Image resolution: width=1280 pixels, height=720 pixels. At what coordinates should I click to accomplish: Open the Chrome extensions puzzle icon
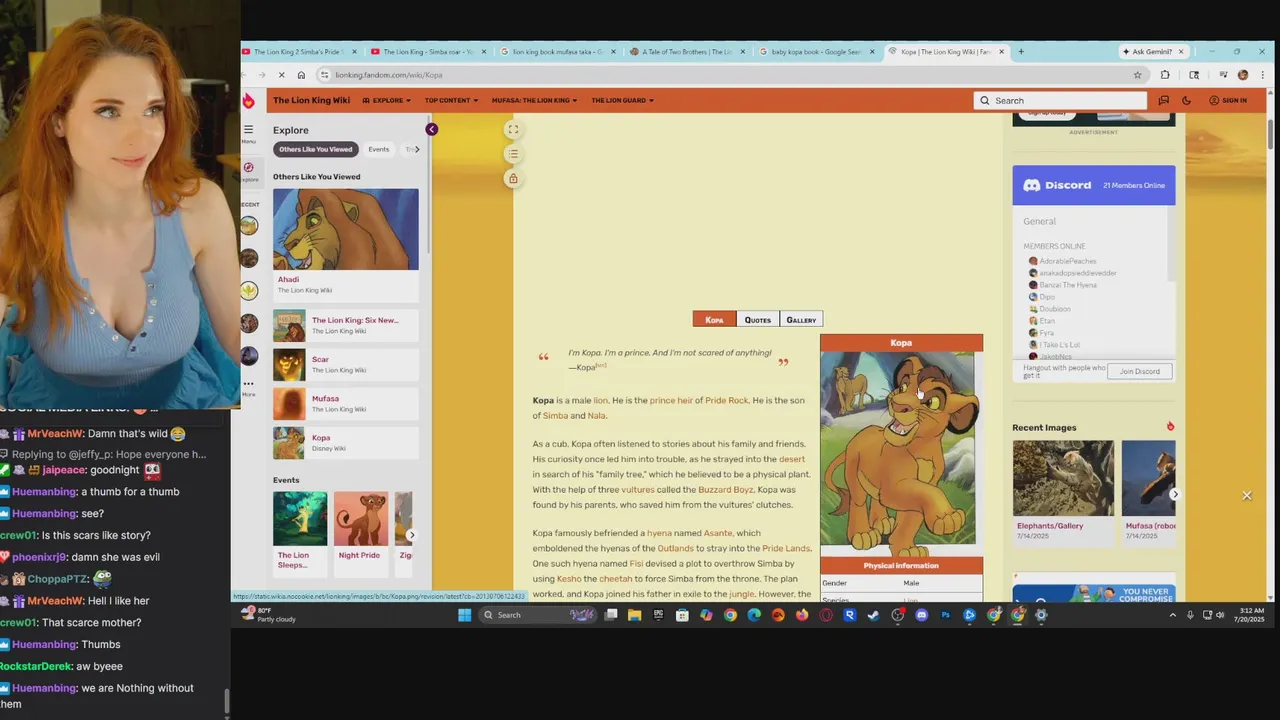(1165, 75)
